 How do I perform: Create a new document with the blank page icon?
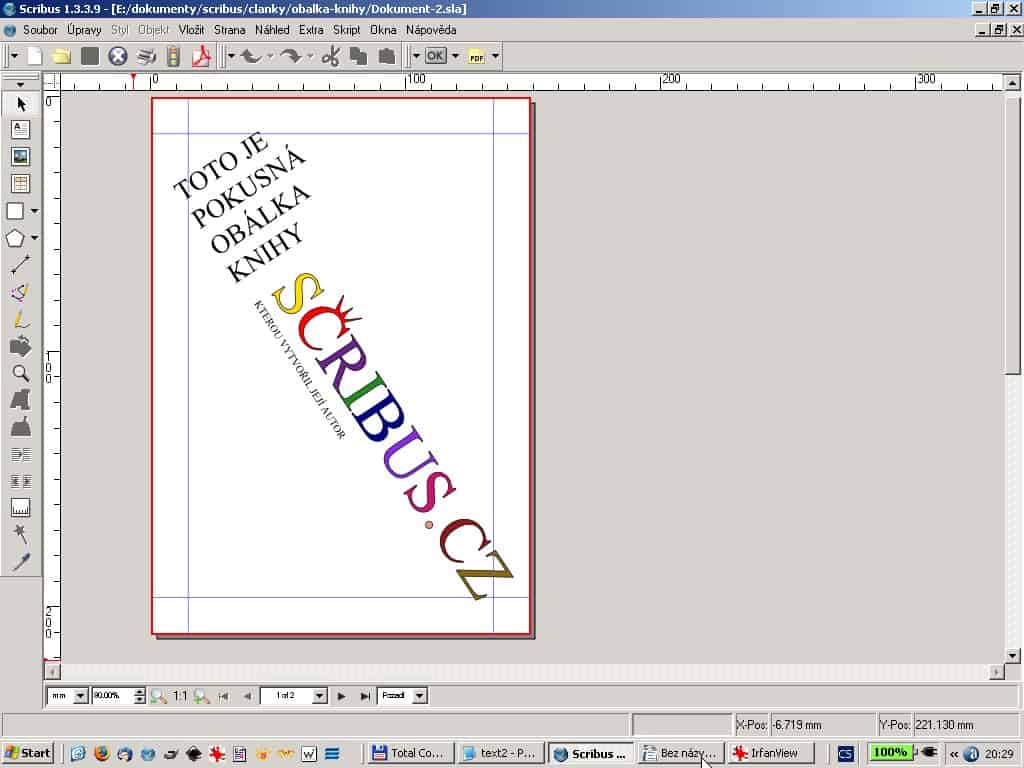(34, 57)
